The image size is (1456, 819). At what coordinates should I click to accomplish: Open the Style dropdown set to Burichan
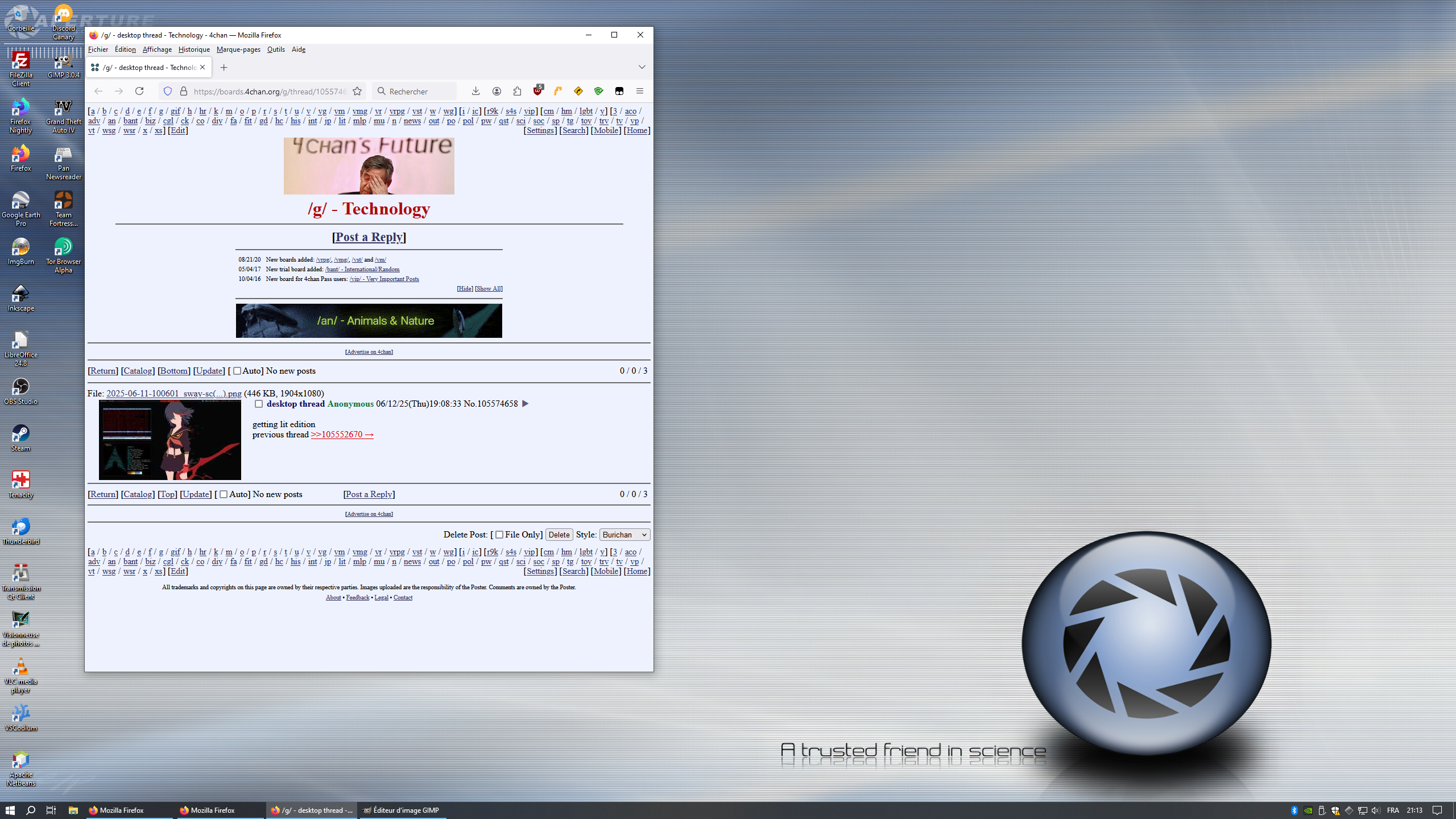tap(624, 535)
